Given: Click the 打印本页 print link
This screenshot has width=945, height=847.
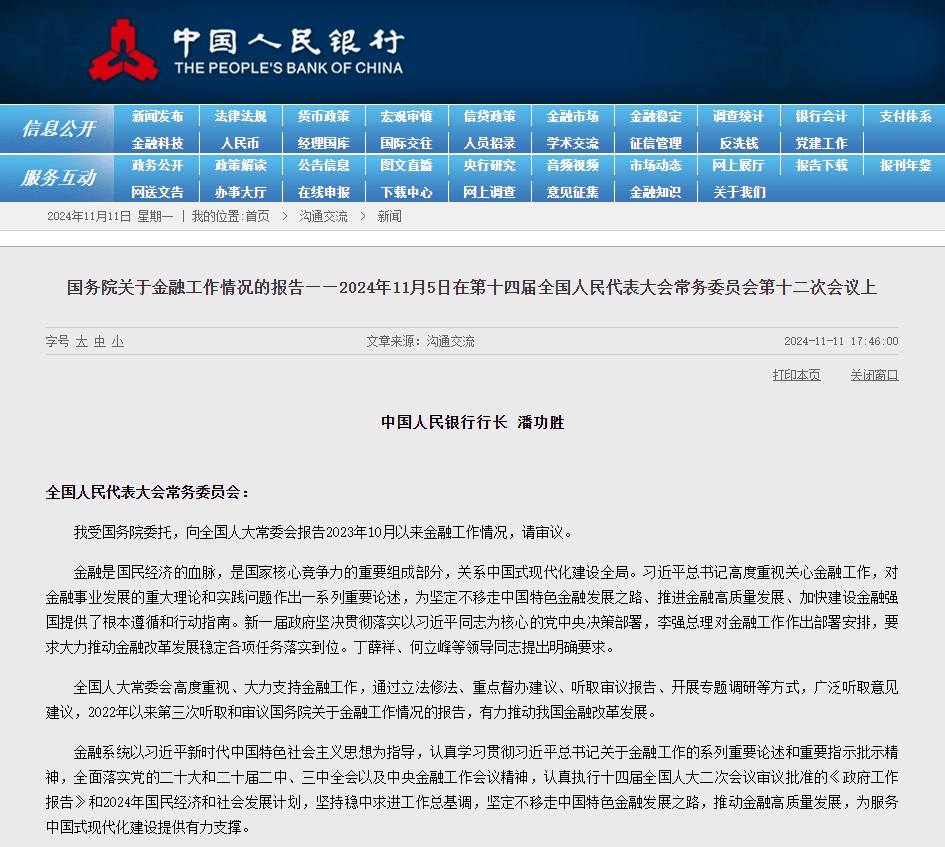Looking at the screenshot, I should tap(796, 375).
